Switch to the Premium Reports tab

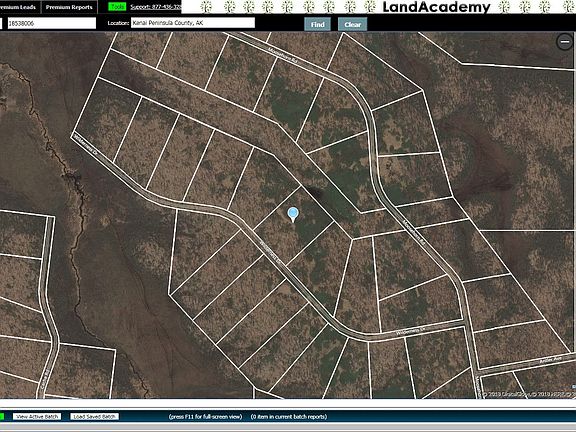pos(69,7)
